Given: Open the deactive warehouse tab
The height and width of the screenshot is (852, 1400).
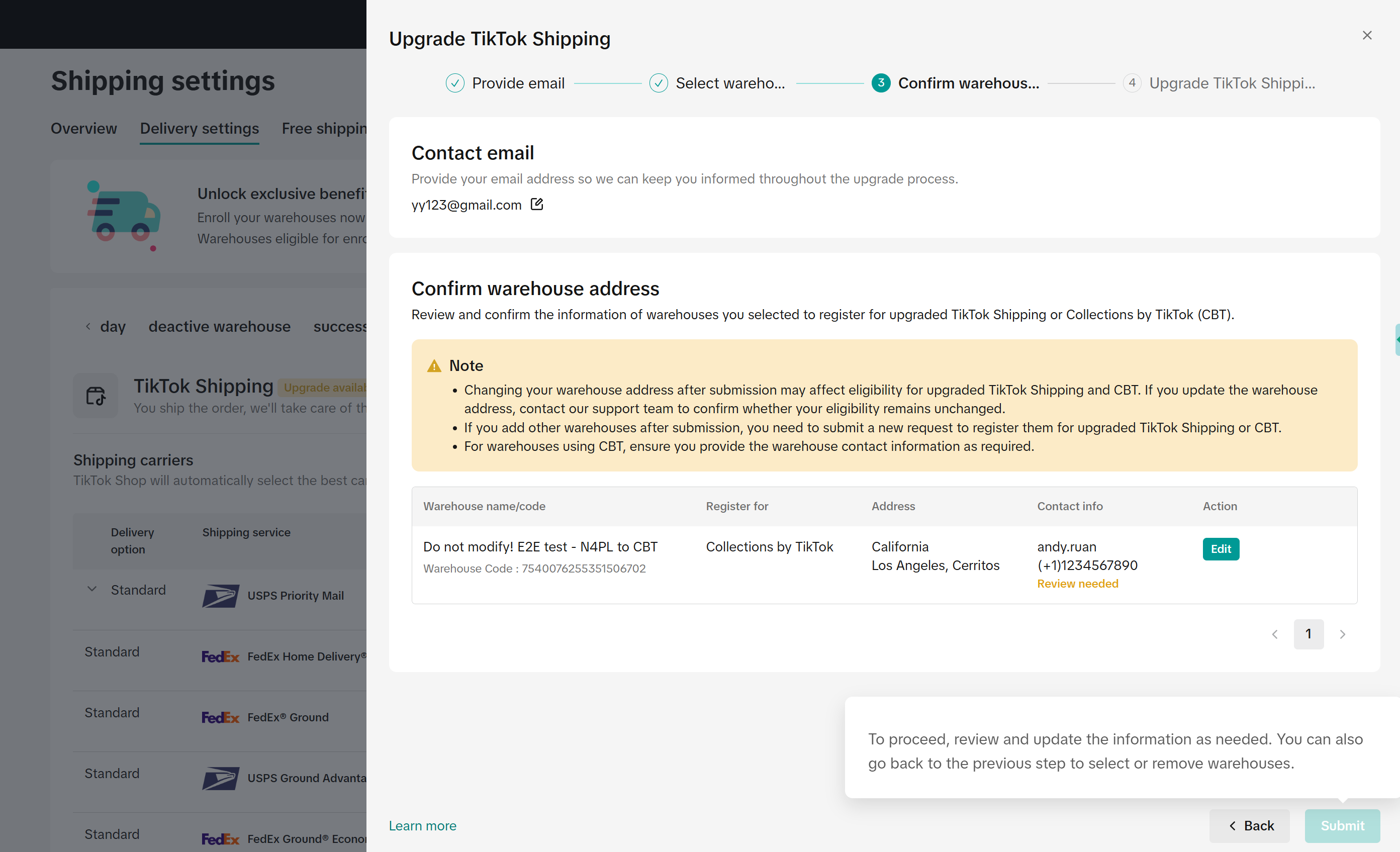Looking at the screenshot, I should coord(219,327).
